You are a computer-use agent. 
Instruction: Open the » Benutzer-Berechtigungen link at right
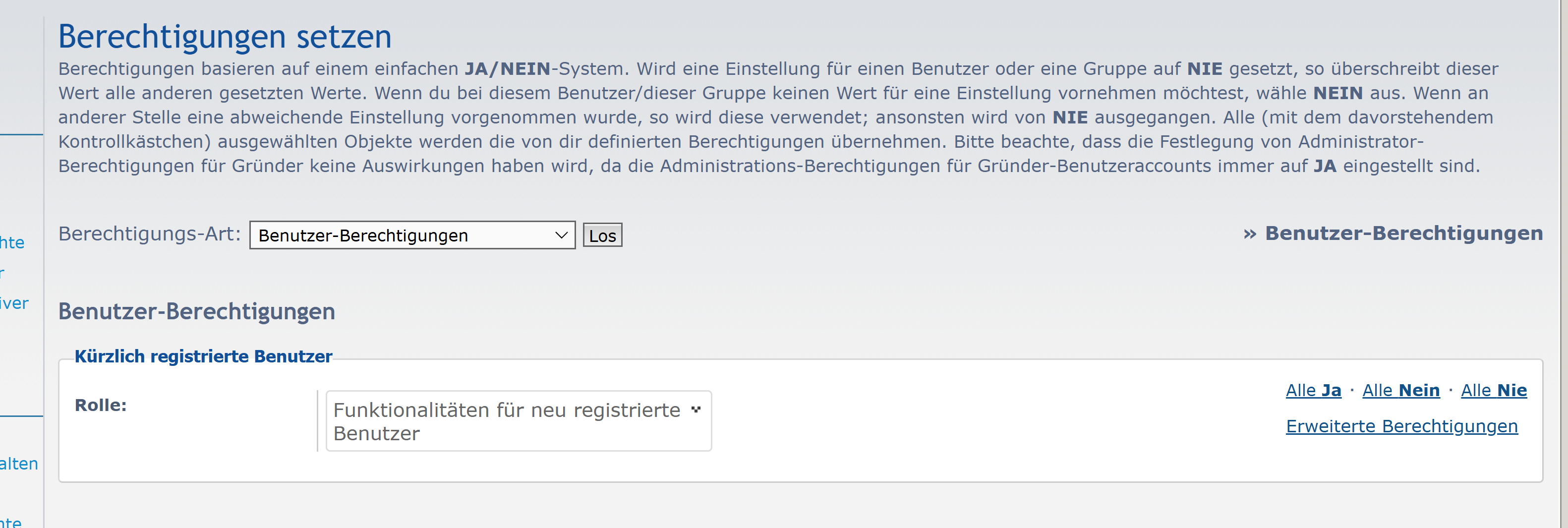tap(1394, 233)
